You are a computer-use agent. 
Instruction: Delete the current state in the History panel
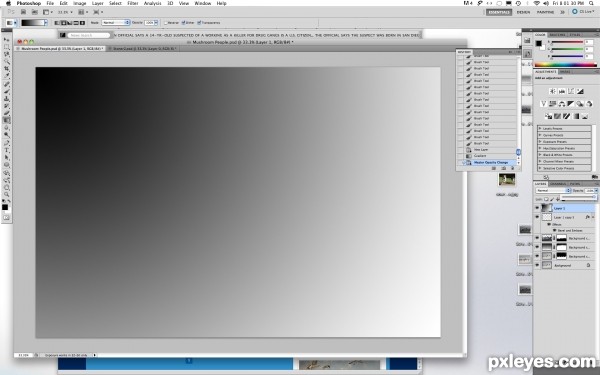coord(513,168)
